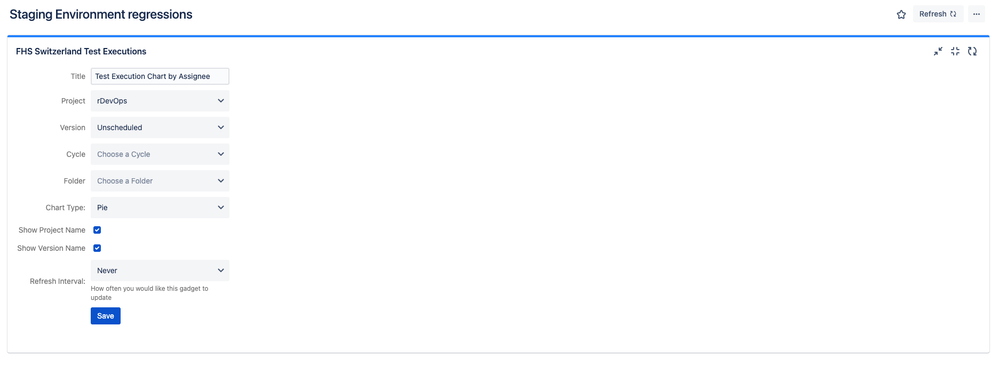This screenshot has width=999, height=366.
Task: Open Refresh Interval dropdown set to Never
Action: click(160, 270)
